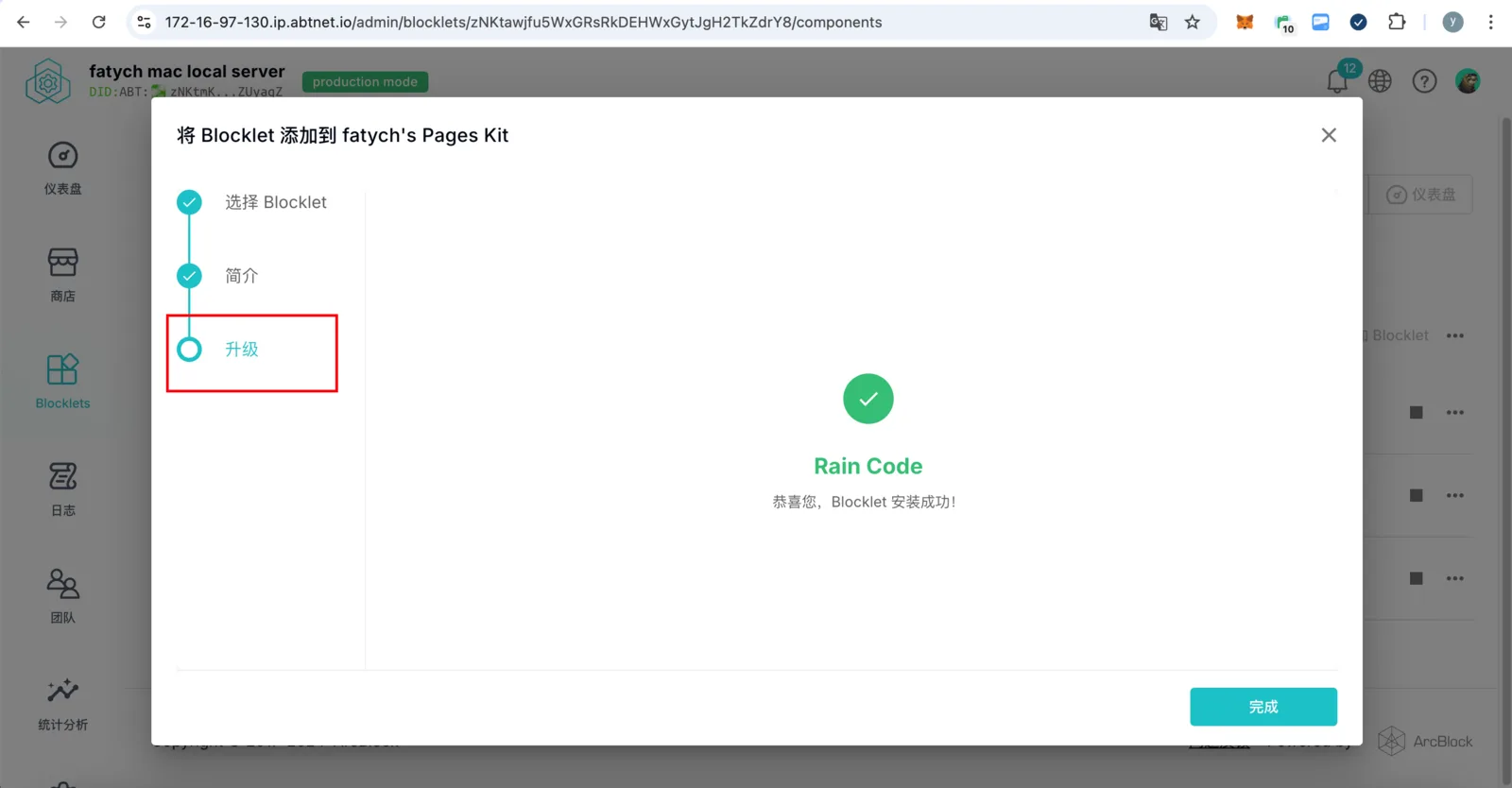Screen dimensions: 1512x788
Task: Click the address bar URL
Action: coord(524,22)
